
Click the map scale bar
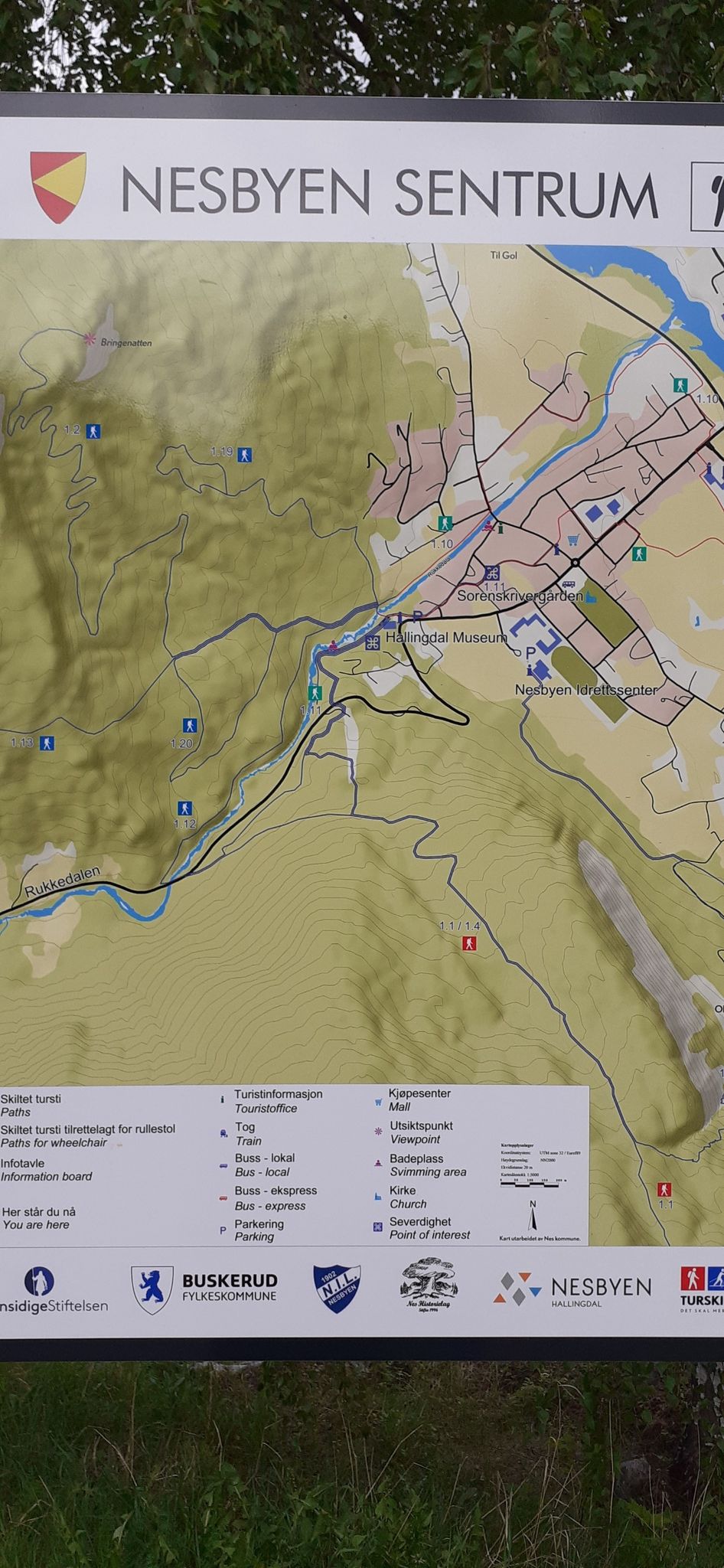tap(533, 1182)
